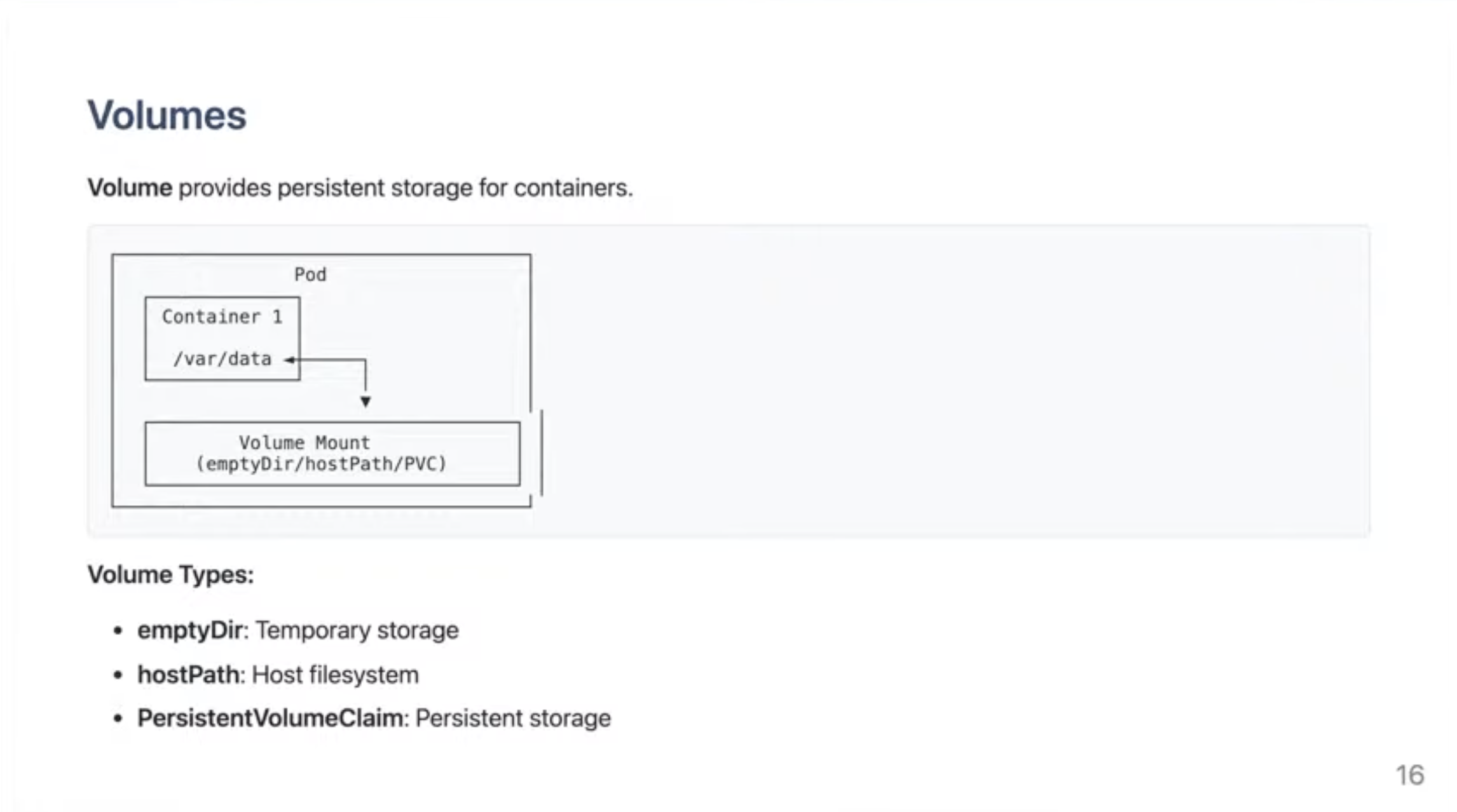Click the bold hostPath term

(x=188, y=675)
